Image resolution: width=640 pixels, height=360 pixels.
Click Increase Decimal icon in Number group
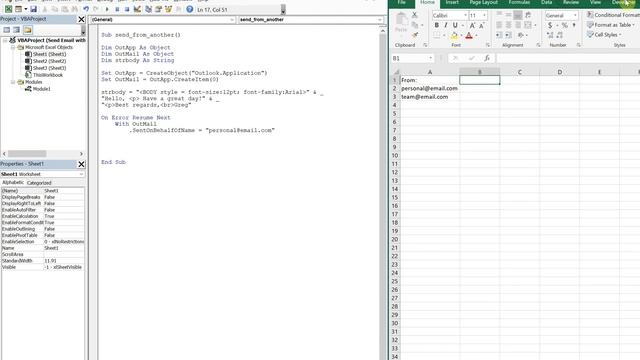coord(550,36)
